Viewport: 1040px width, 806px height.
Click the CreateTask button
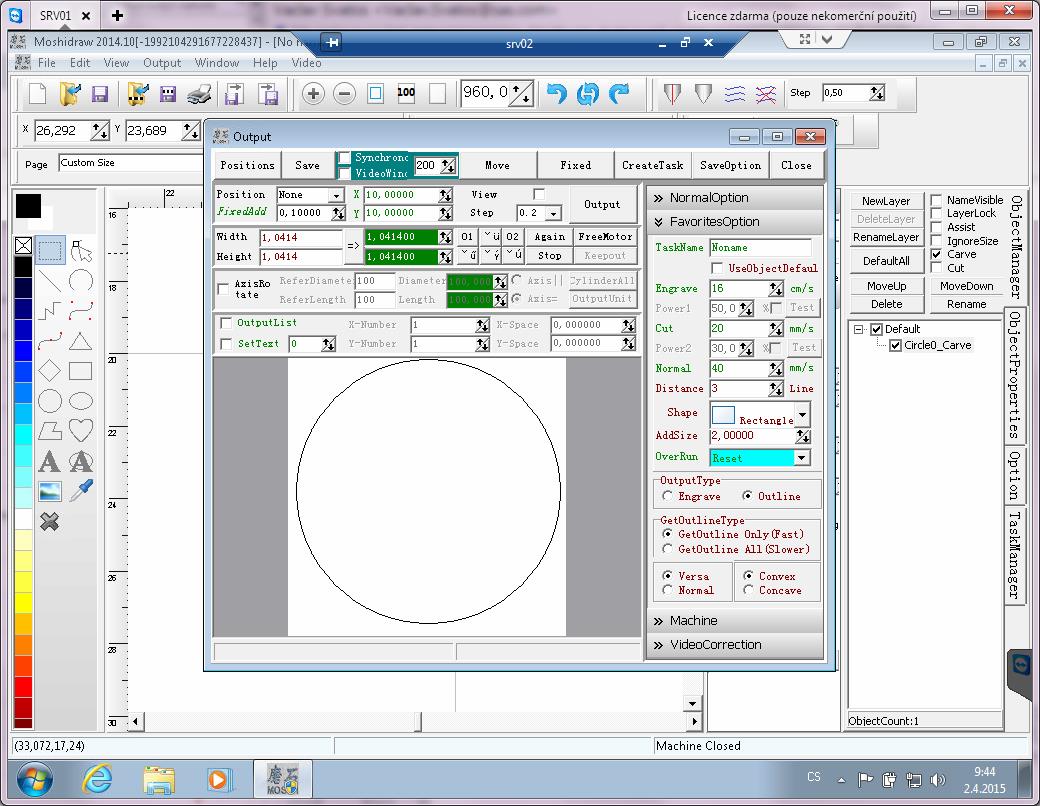[652, 165]
